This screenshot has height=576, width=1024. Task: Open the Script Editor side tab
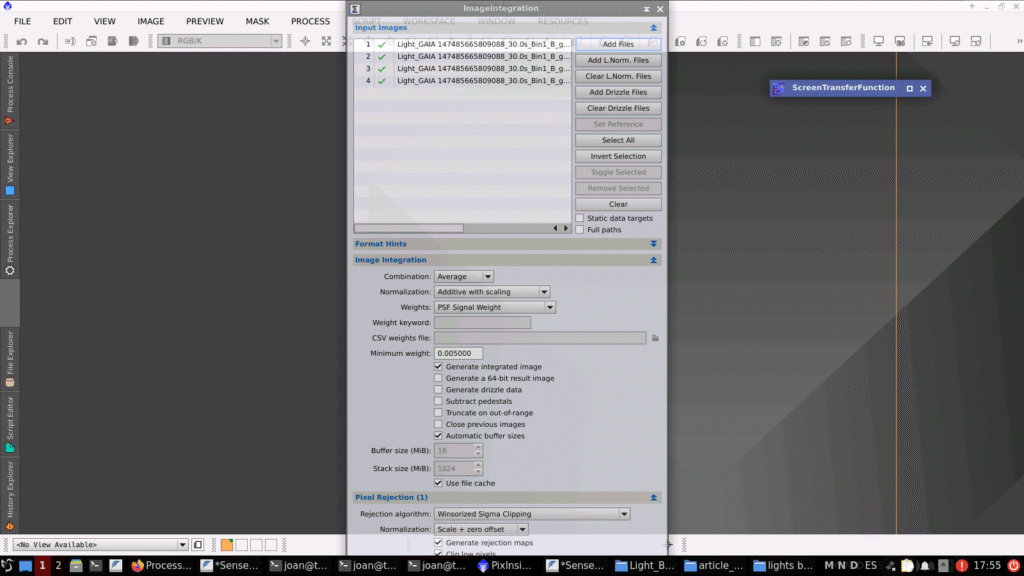tap(10, 424)
